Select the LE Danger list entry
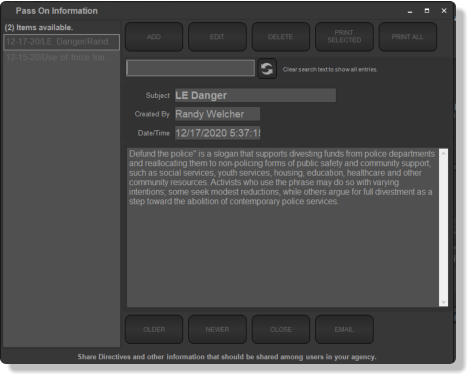Image resolution: width=472 pixels, height=379 pixels. 62,42
